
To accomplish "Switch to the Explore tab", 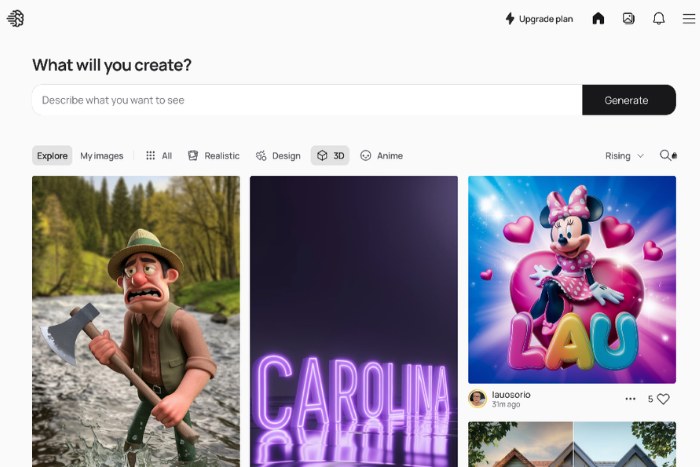I will (52, 155).
